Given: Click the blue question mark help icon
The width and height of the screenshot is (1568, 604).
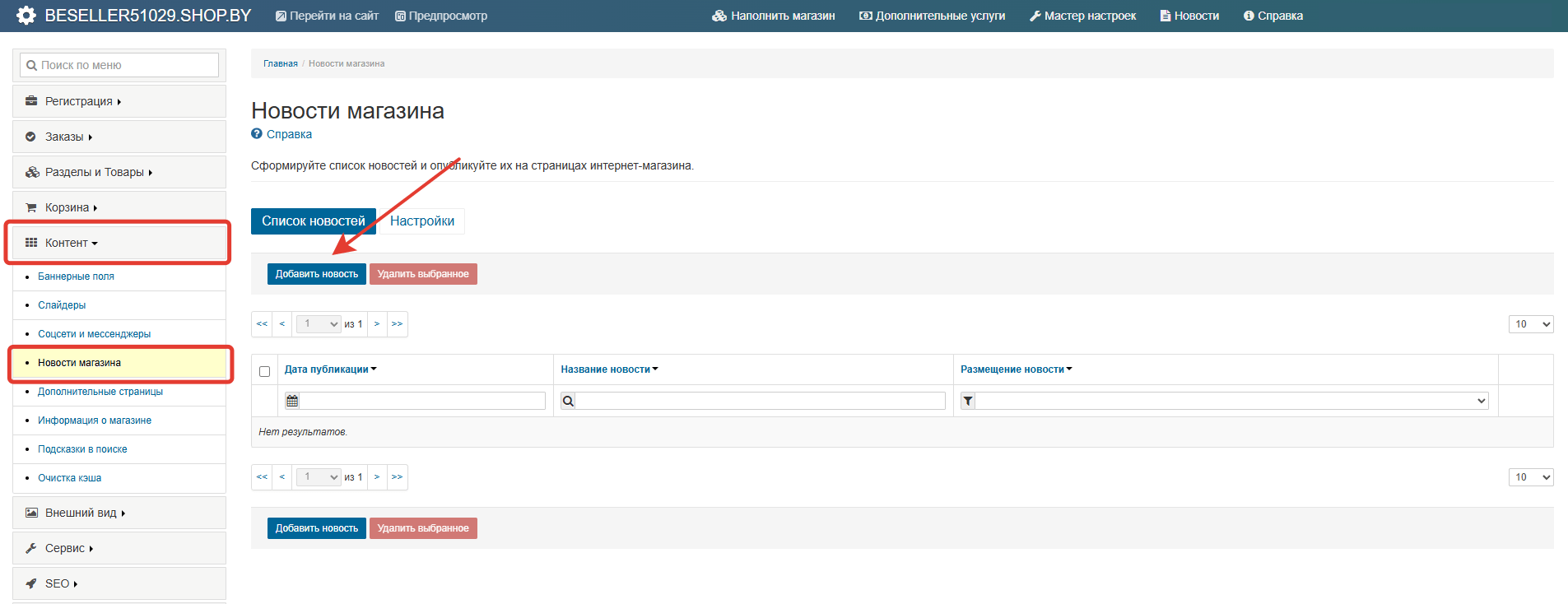Looking at the screenshot, I should [x=257, y=134].
